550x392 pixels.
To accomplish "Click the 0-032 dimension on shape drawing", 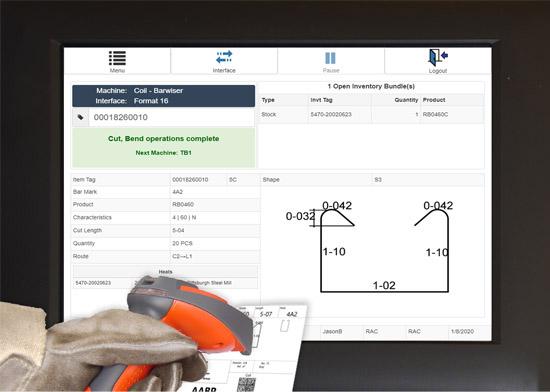I will 300,216.
